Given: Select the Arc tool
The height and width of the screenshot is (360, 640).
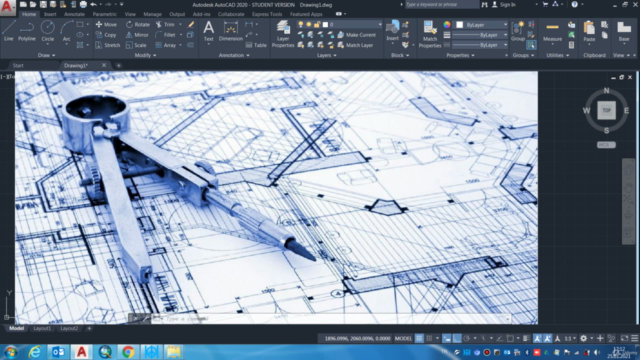Looking at the screenshot, I should pos(67,31).
